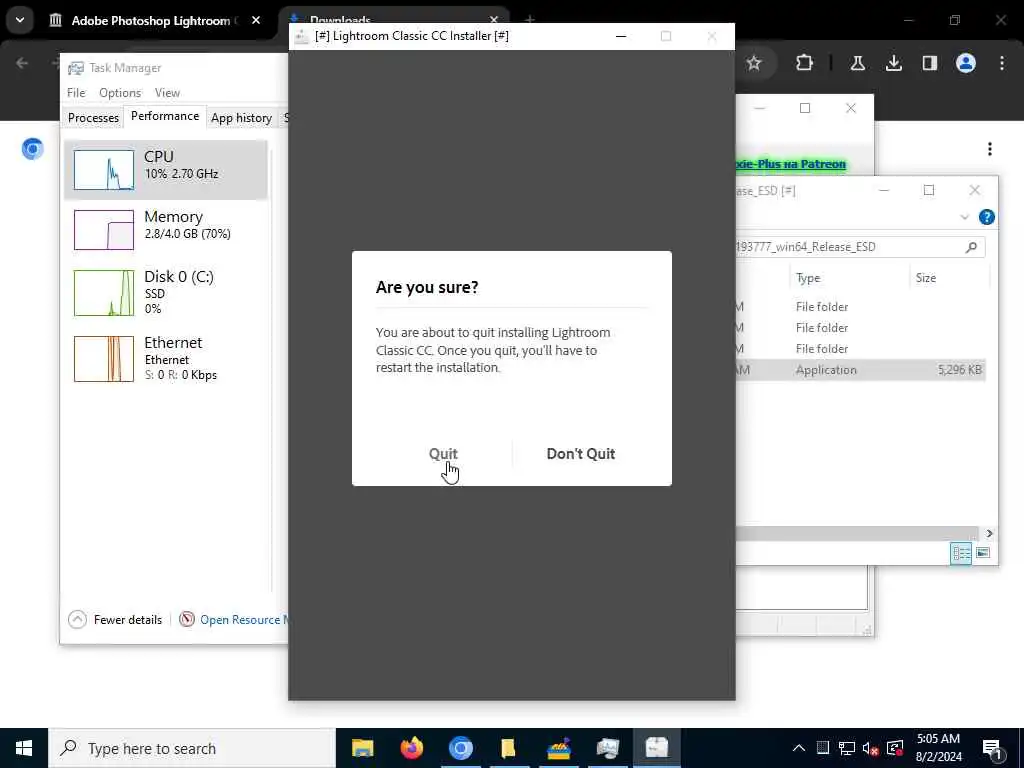Viewport: 1024px width, 768px height.
Task: Open File Explorer from the taskbar
Action: click(362, 748)
